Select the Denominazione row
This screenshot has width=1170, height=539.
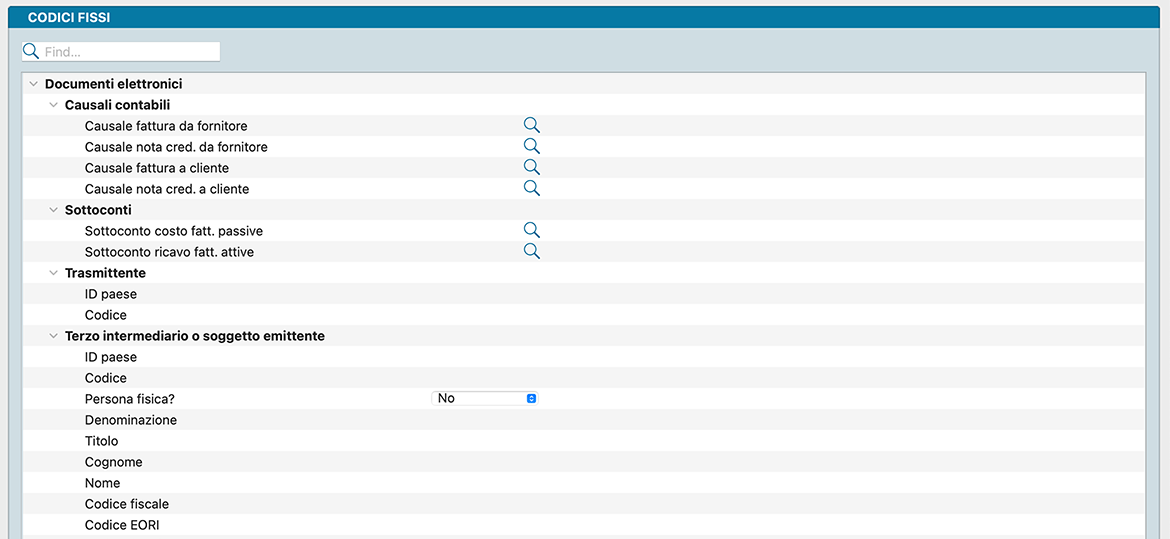(x=131, y=420)
